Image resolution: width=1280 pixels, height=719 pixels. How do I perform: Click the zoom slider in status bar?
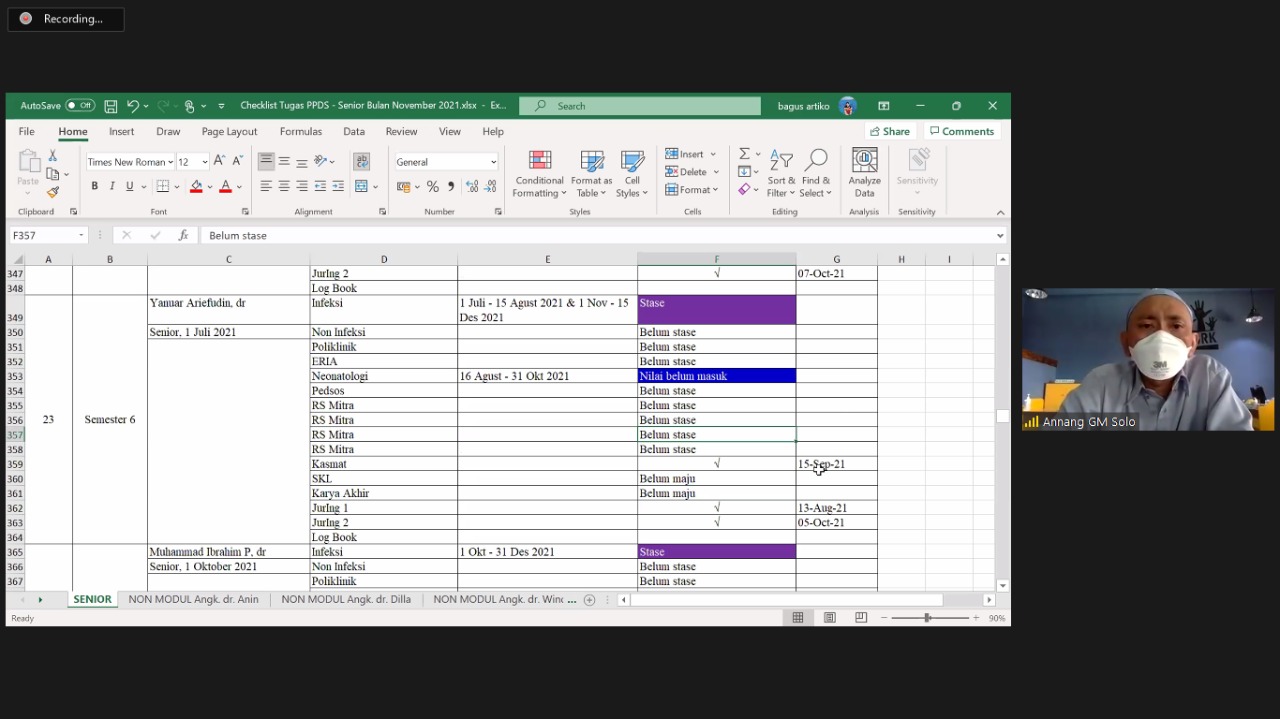(927, 618)
